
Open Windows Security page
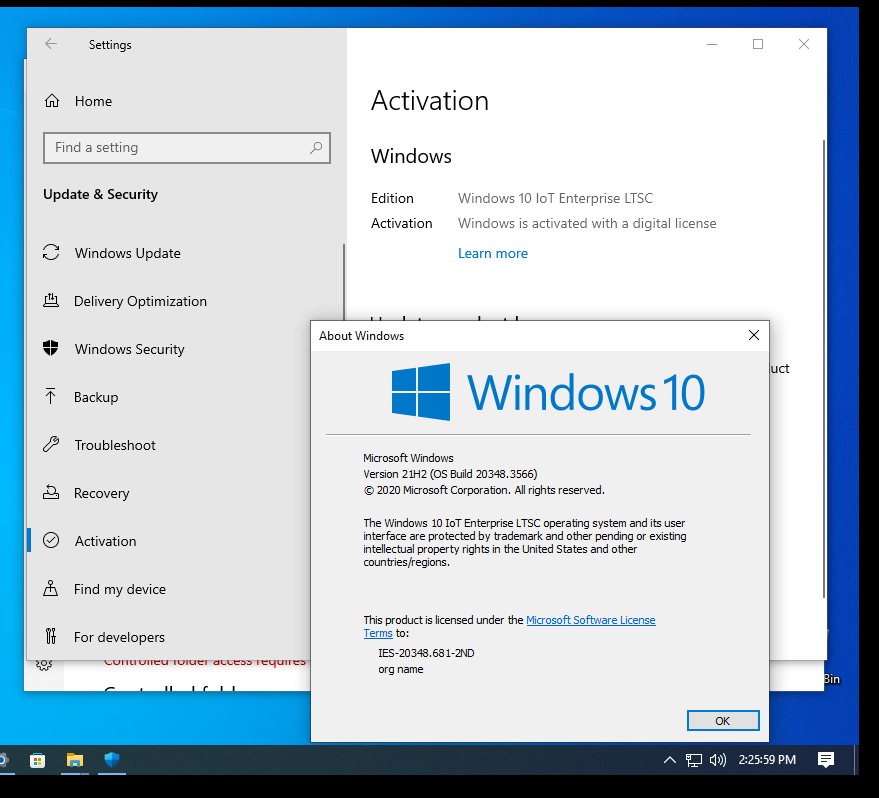(129, 349)
